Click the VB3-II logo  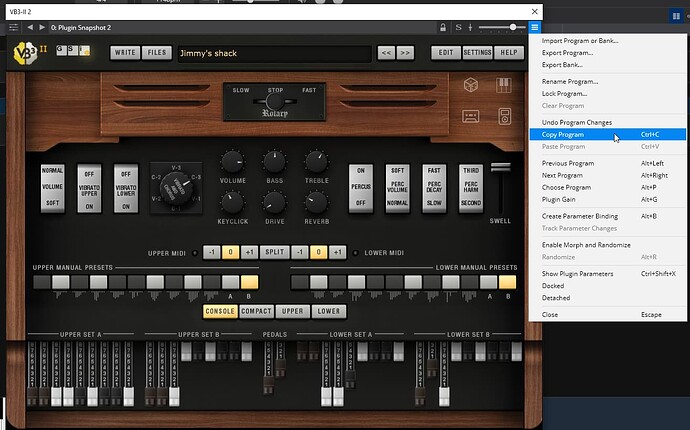tap(28, 53)
